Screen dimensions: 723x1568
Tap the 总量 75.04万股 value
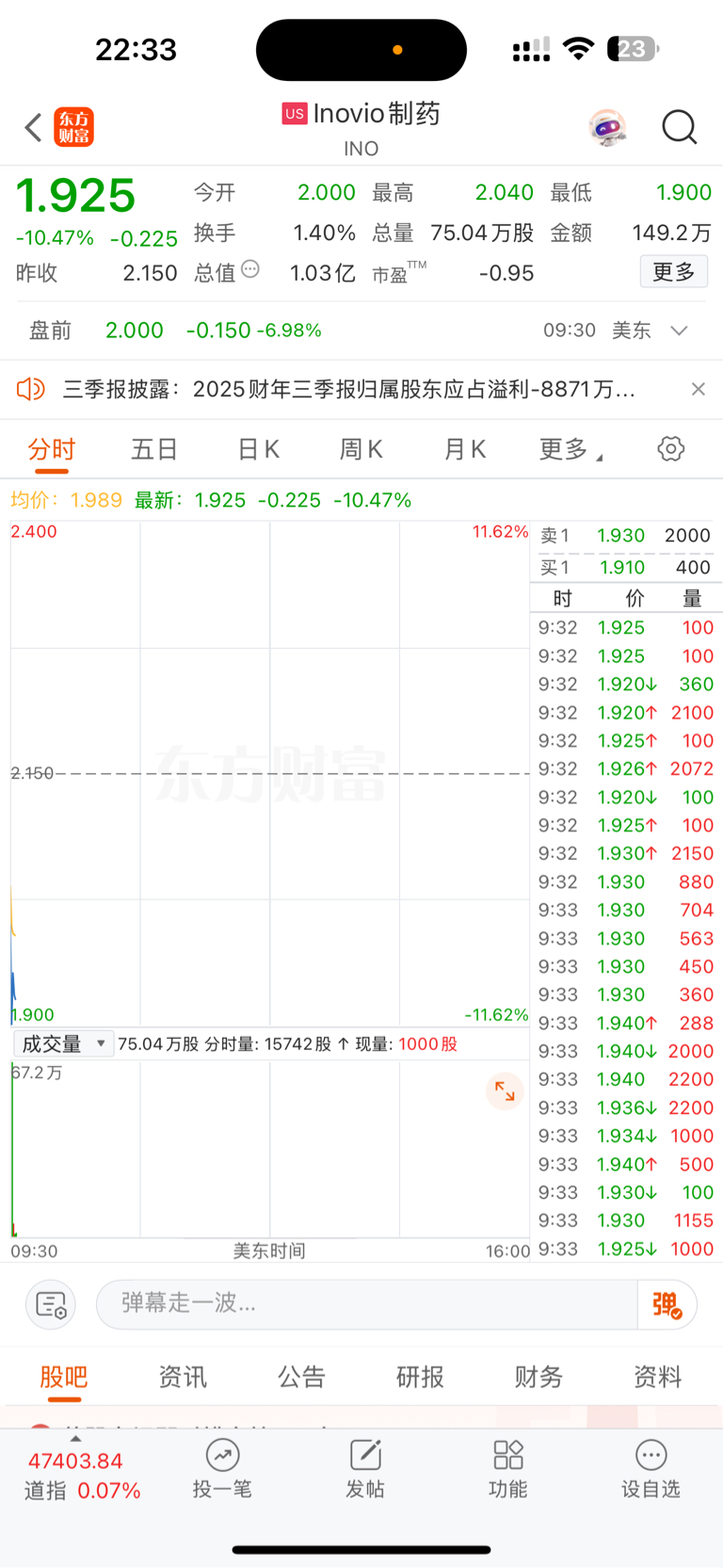coord(482,233)
